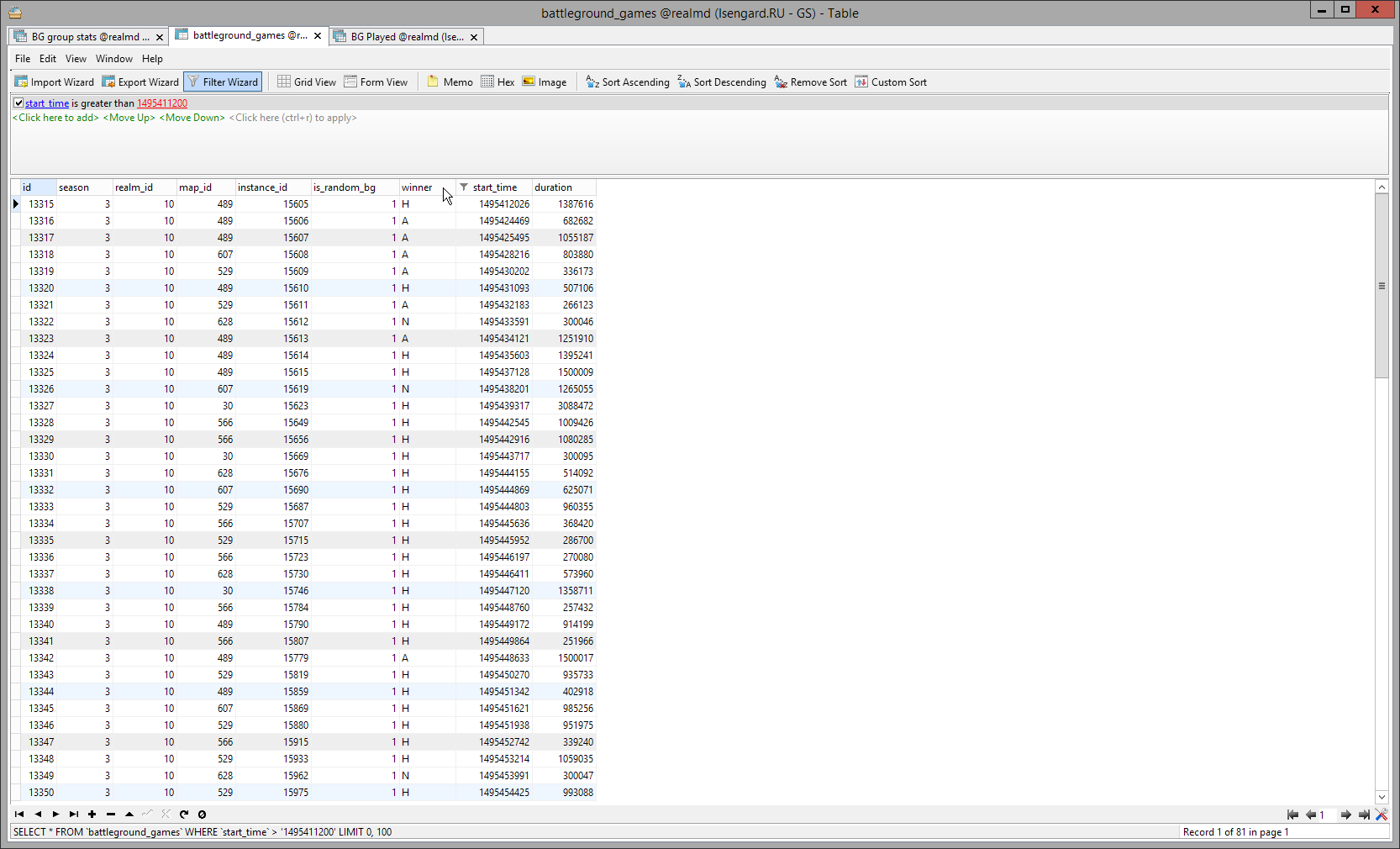
Task: Add a new record with plus icon
Action: click(x=92, y=814)
